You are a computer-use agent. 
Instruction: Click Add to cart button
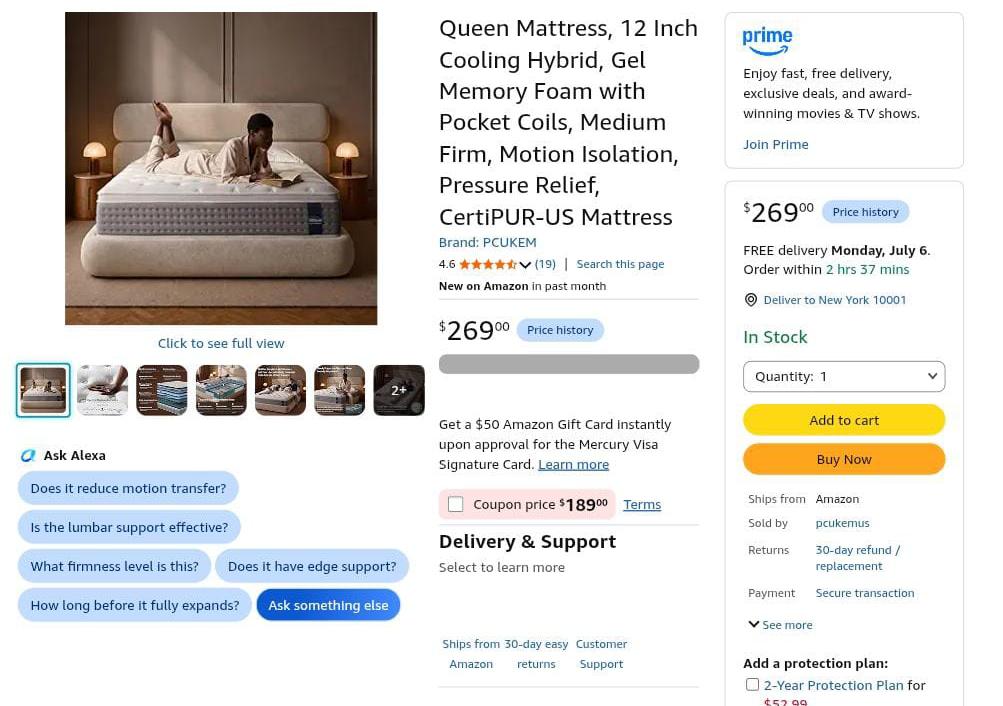[x=844, y=420]
